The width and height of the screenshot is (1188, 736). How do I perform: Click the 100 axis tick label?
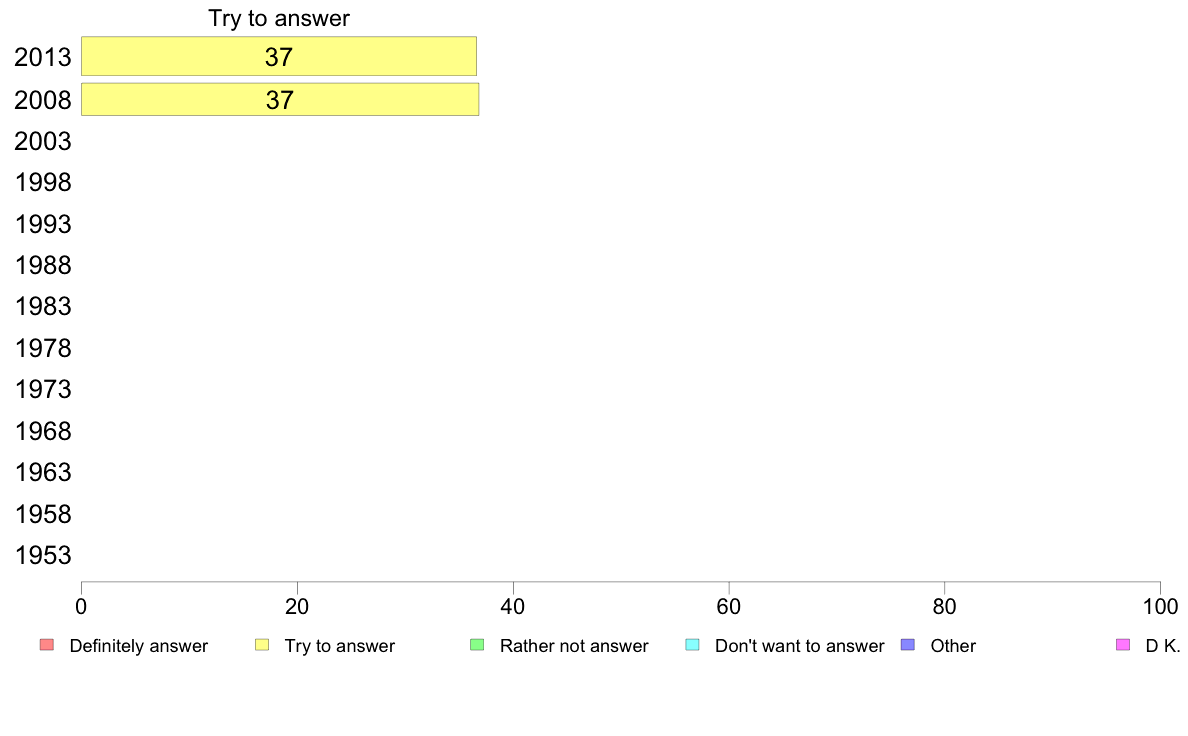(1160, 606)
